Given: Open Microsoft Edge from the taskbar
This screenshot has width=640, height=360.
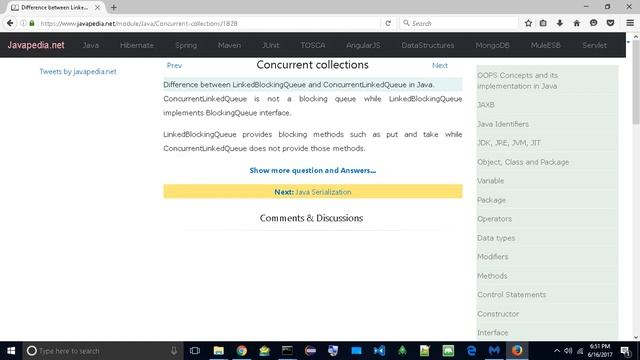Looking at the screenshot, I should point(471,351).
